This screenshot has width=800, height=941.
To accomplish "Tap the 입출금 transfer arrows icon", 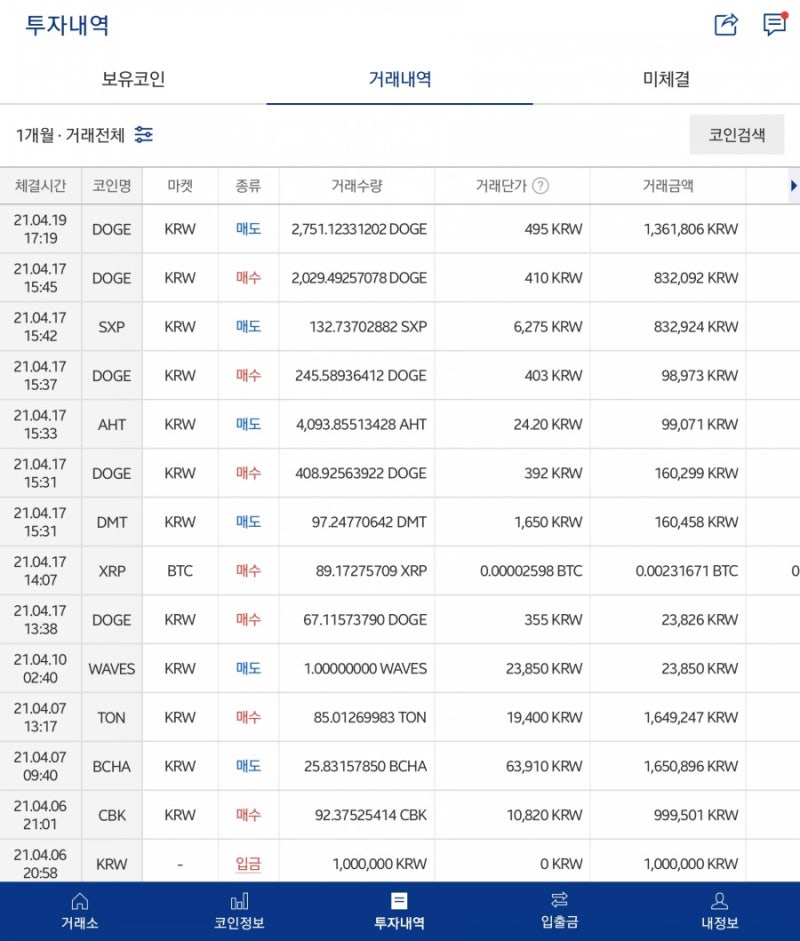I will (559, 900).
